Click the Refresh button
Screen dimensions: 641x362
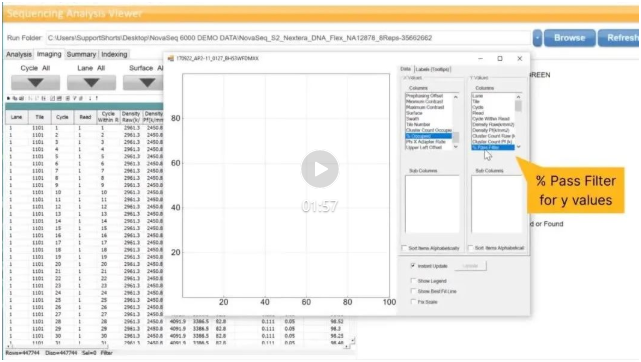point(619,38)
